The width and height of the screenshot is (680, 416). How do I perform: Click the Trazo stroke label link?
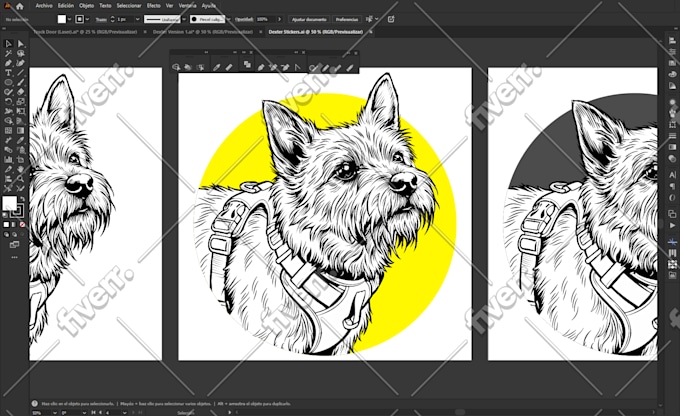(101, 20)
